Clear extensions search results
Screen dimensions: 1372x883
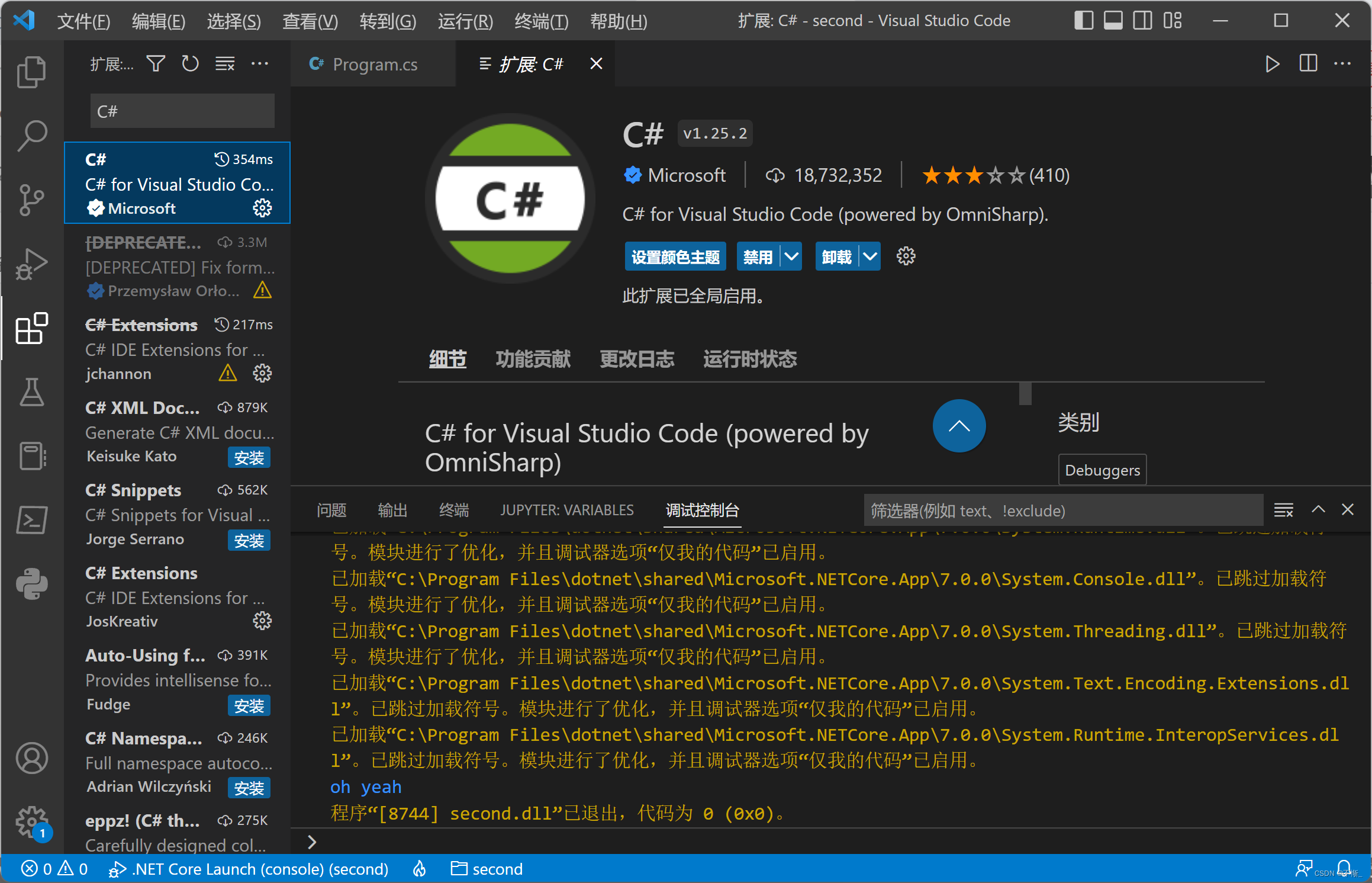[x=225, y=63]
